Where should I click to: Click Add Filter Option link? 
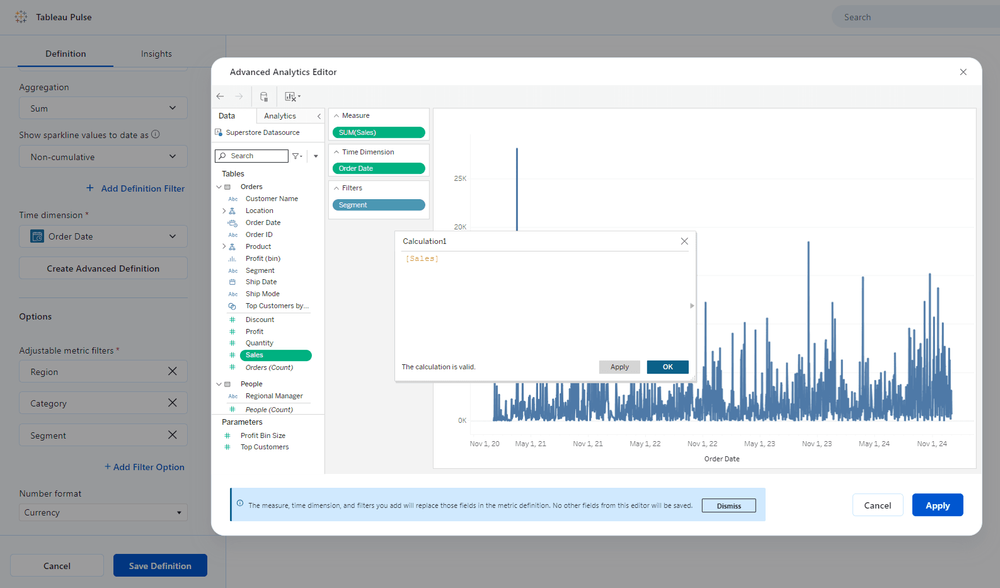pyautogui.click(x=145, y=467)
